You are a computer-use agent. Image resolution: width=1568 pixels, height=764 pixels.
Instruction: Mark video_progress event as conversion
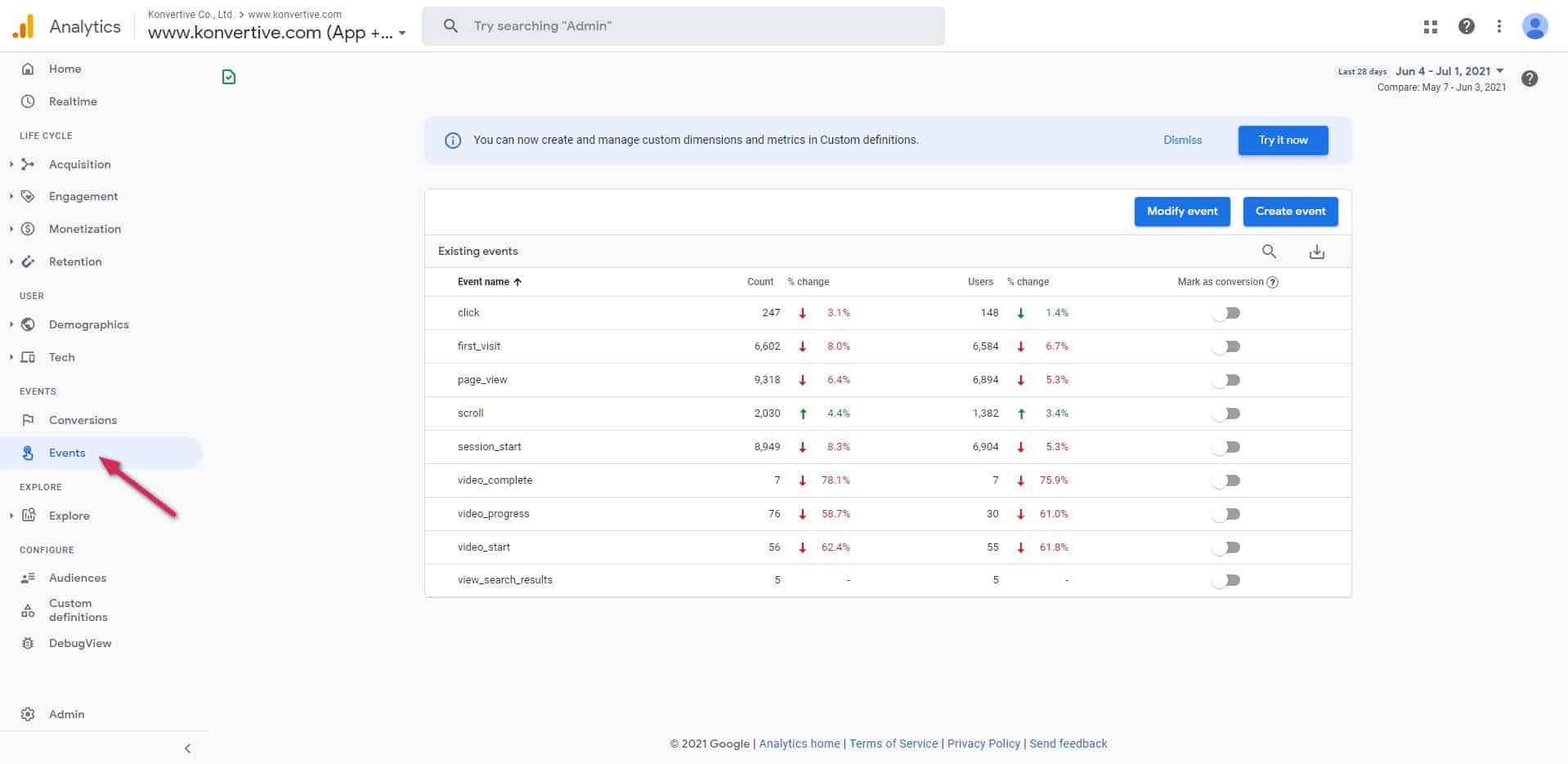(x=1226, y=514)
